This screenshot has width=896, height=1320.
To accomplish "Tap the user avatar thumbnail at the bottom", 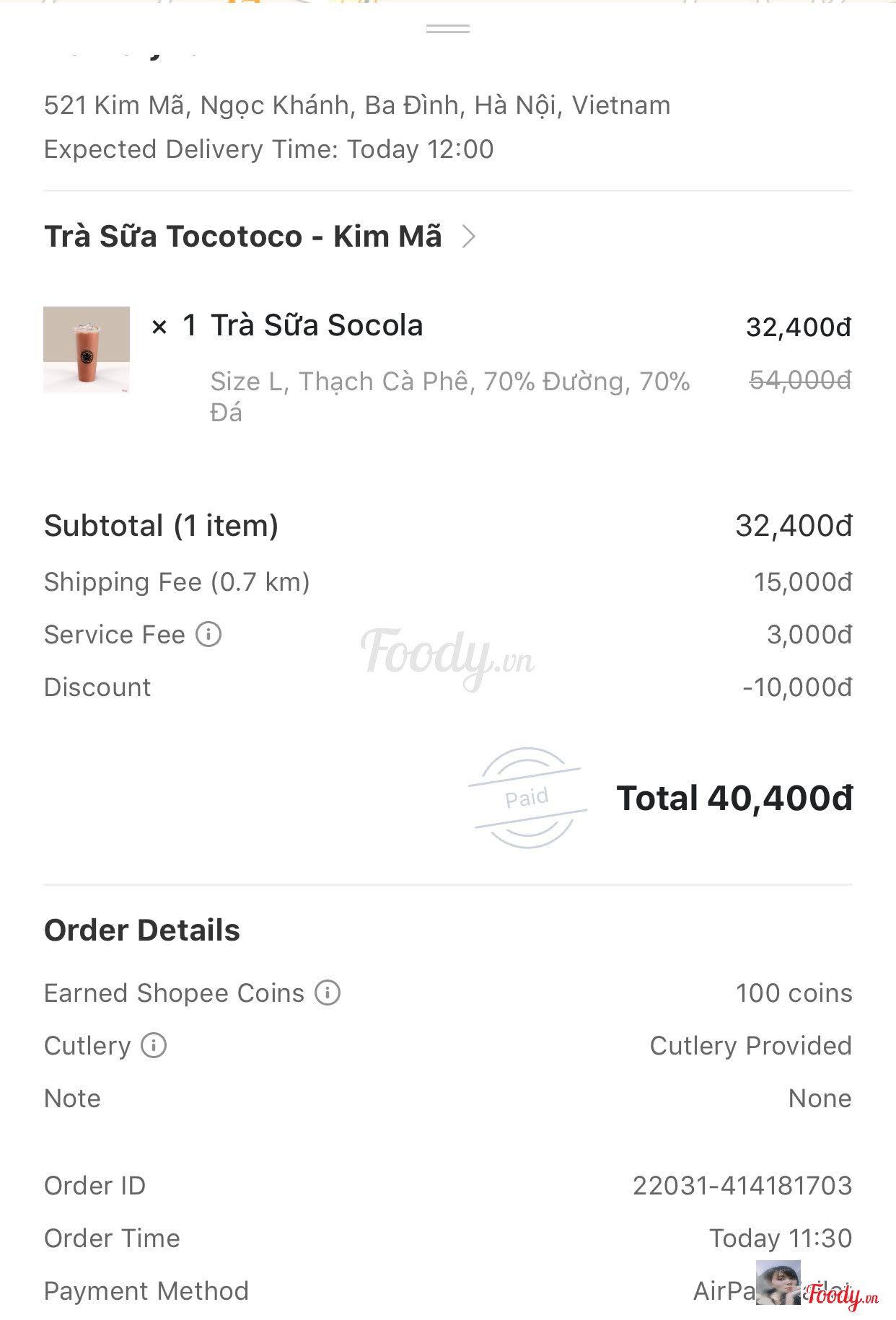I will tap(778, 1282).
